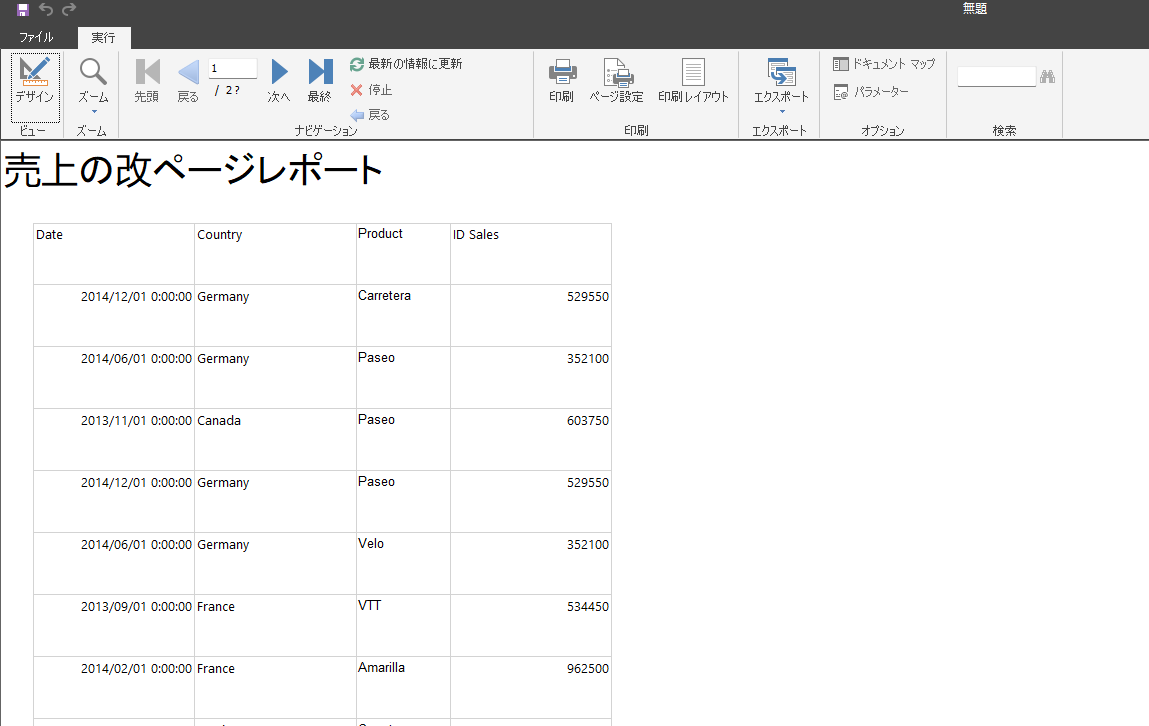Image resolution: width=1149 pixels, height=726 pixels.
Task: Expand the エクスポート dropdown arrow
Action: (782, 111)
